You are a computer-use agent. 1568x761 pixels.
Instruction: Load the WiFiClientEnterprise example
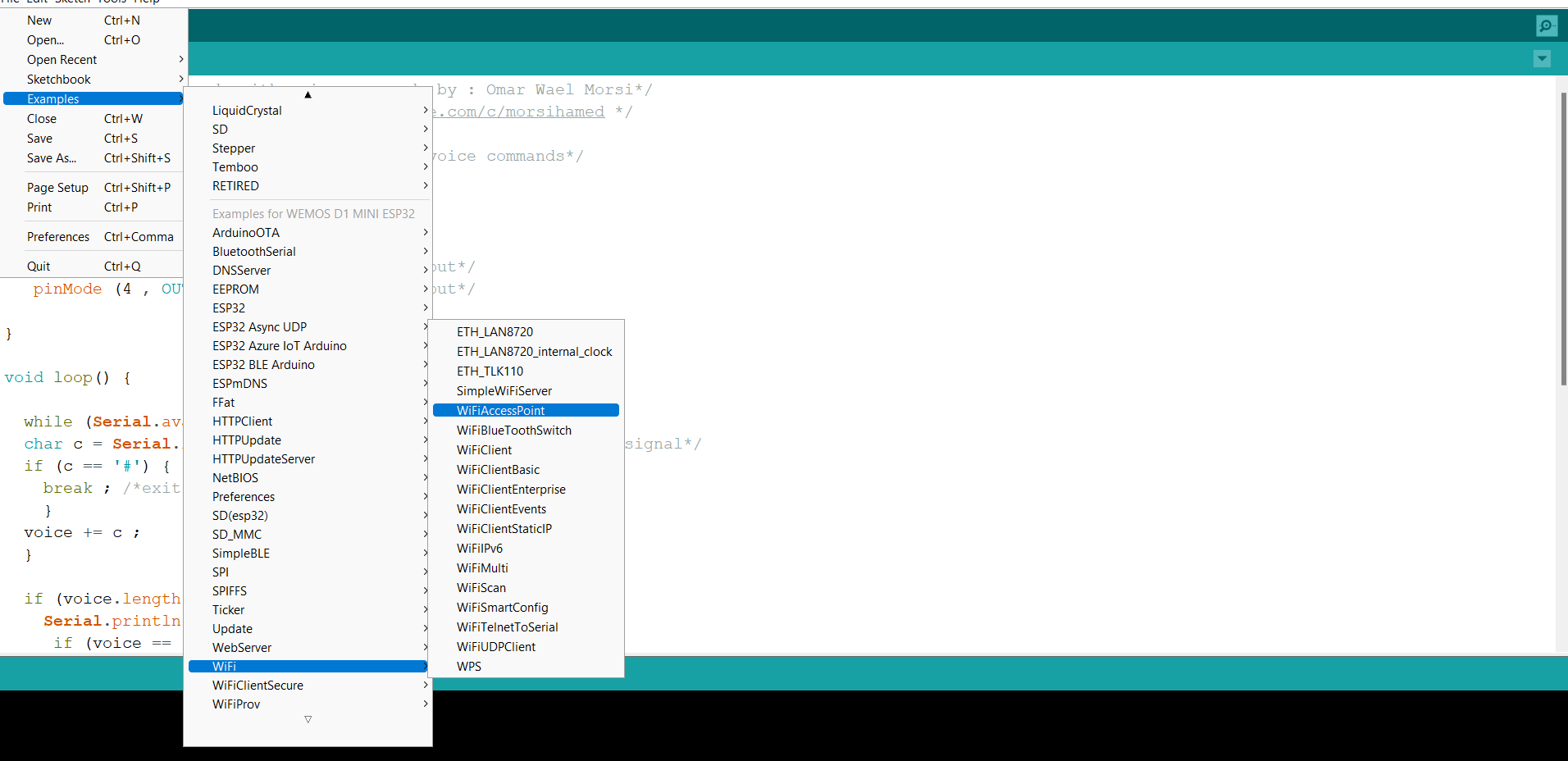(x=526, y=490)
